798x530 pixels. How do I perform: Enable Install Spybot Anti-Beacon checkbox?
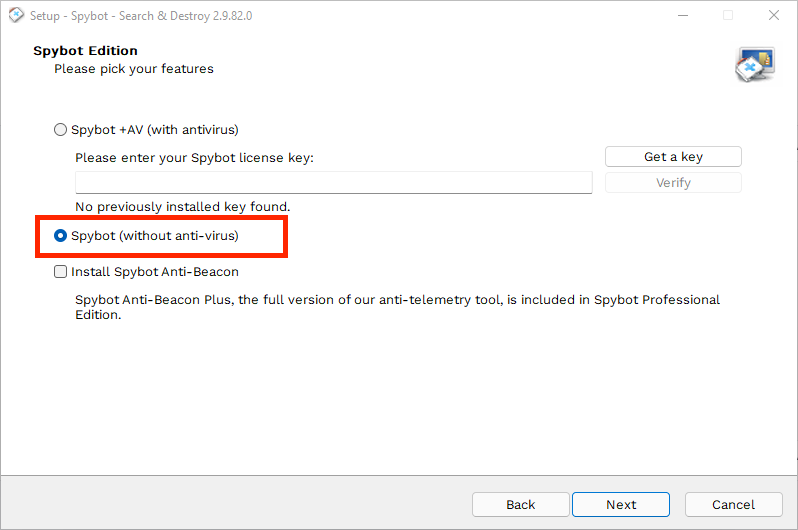tap(61, 272)
